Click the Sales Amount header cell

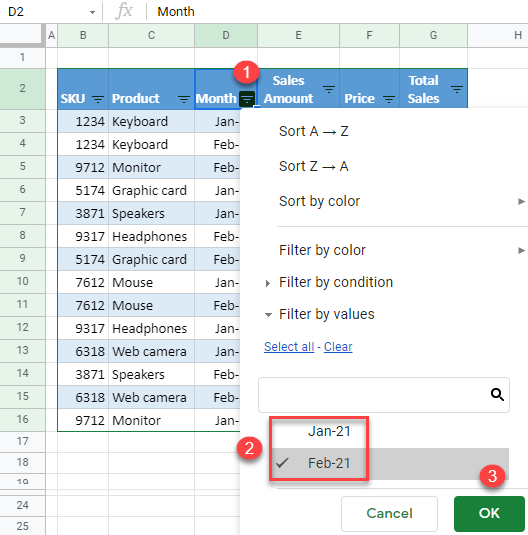[x=299, y=89]
